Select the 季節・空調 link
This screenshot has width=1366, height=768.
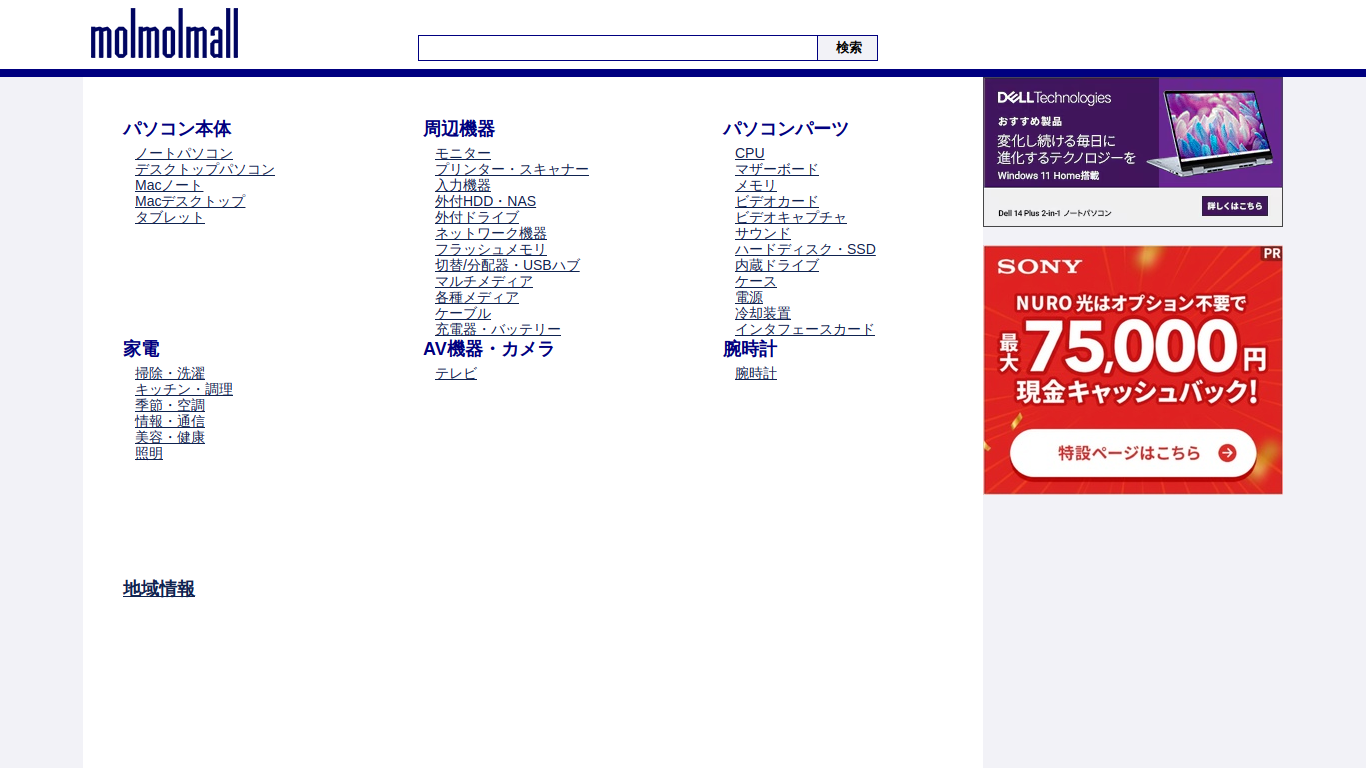(170, 405)
